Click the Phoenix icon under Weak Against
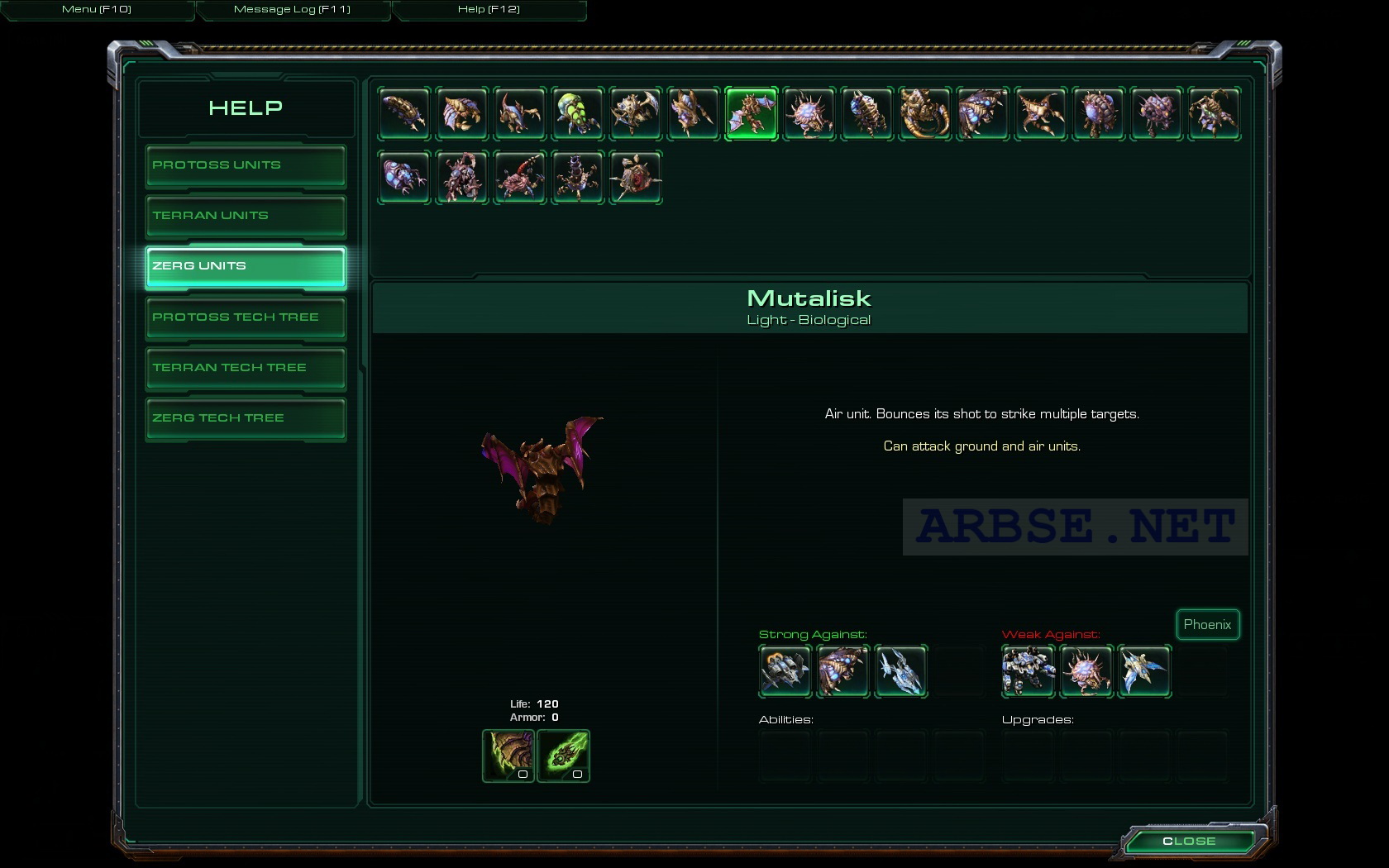 coord(1143,671)
